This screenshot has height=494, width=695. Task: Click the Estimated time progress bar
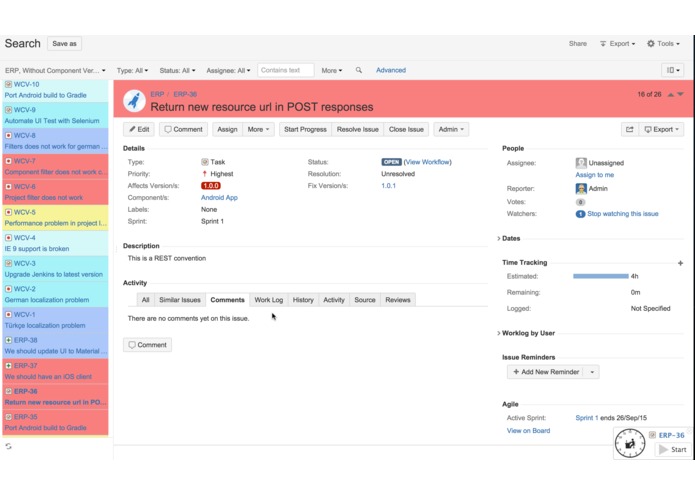tap(601, 276)
